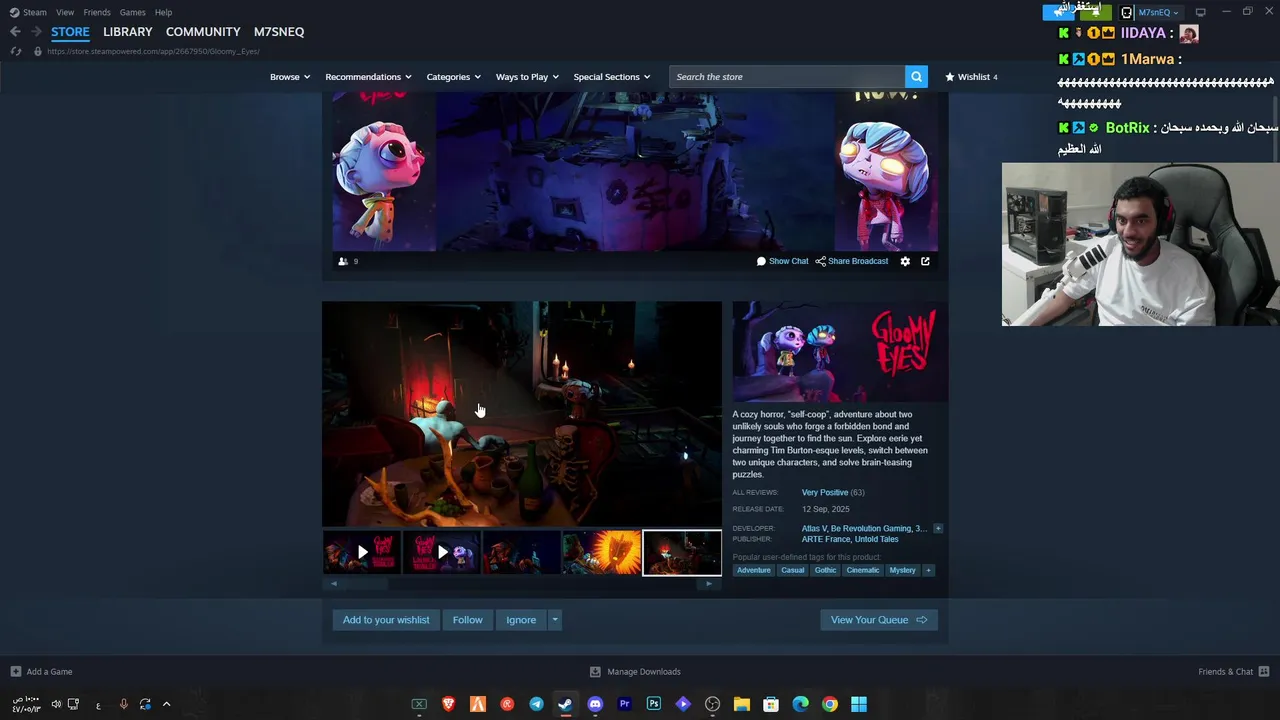Viewport: 1280px width, 720px height.
Task: Open Very Positive reviews link
Action: (825, 493)
